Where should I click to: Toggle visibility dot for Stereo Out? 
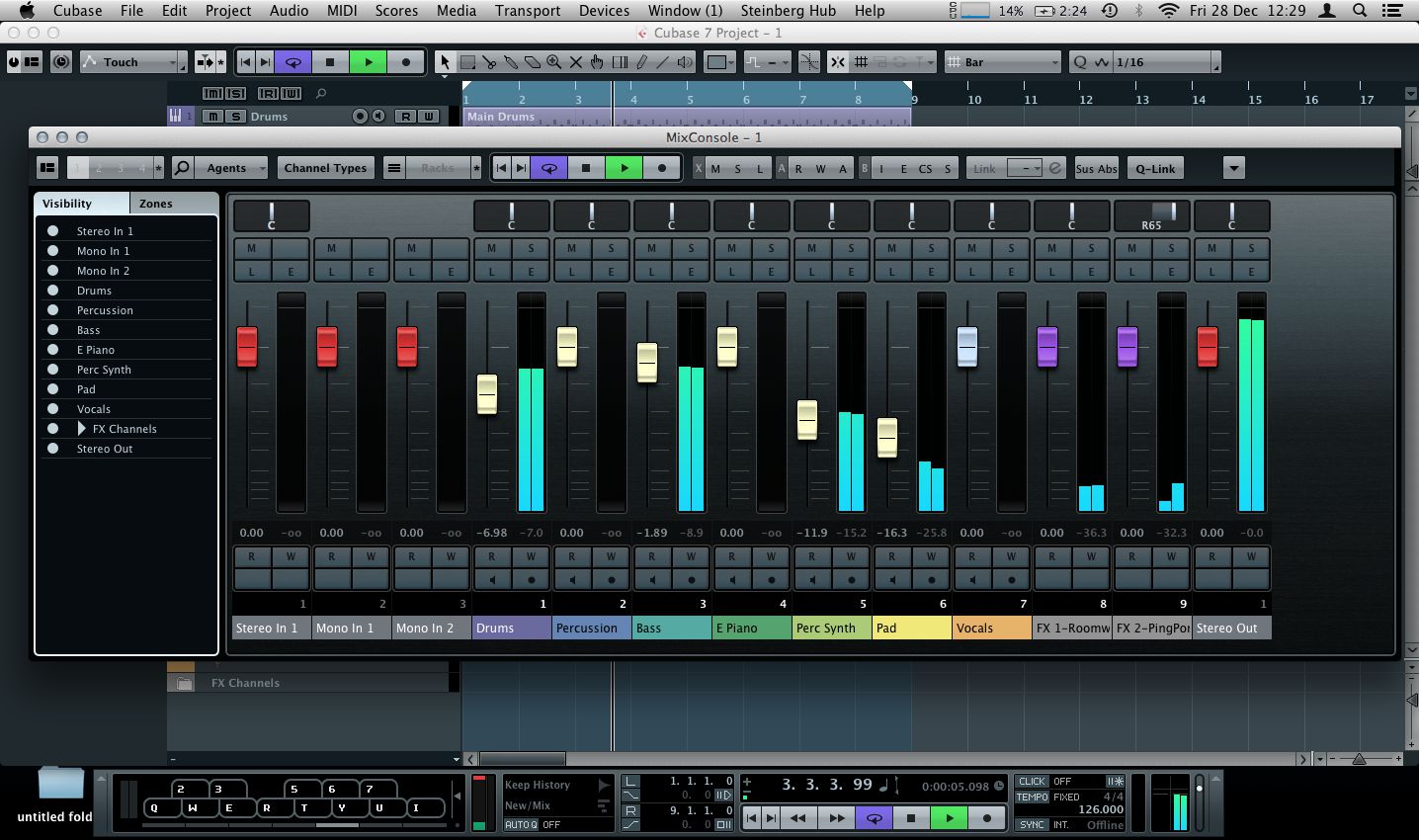click(x=53, y=449)
